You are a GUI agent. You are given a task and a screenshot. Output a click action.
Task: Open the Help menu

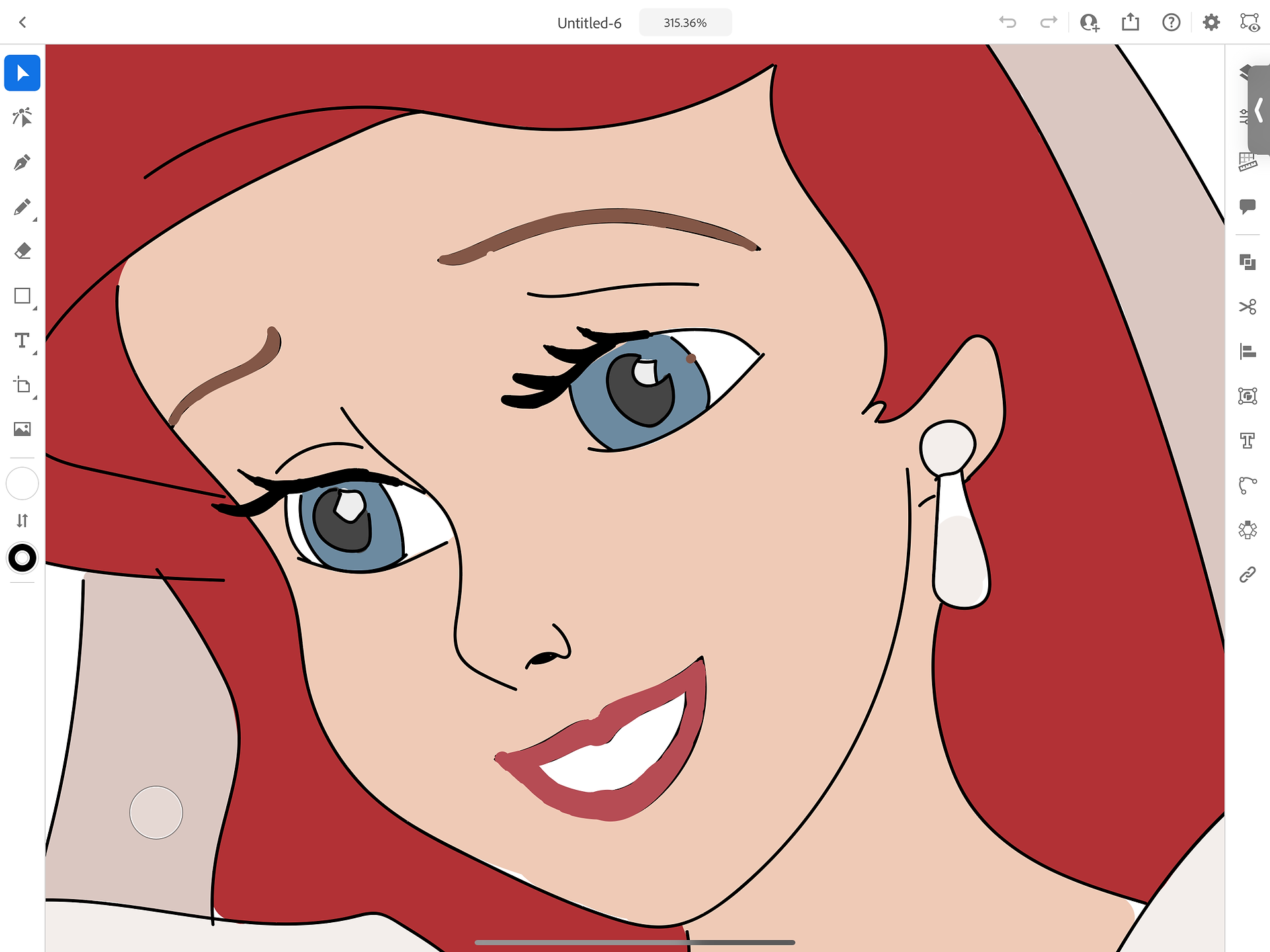[1171, 22]
